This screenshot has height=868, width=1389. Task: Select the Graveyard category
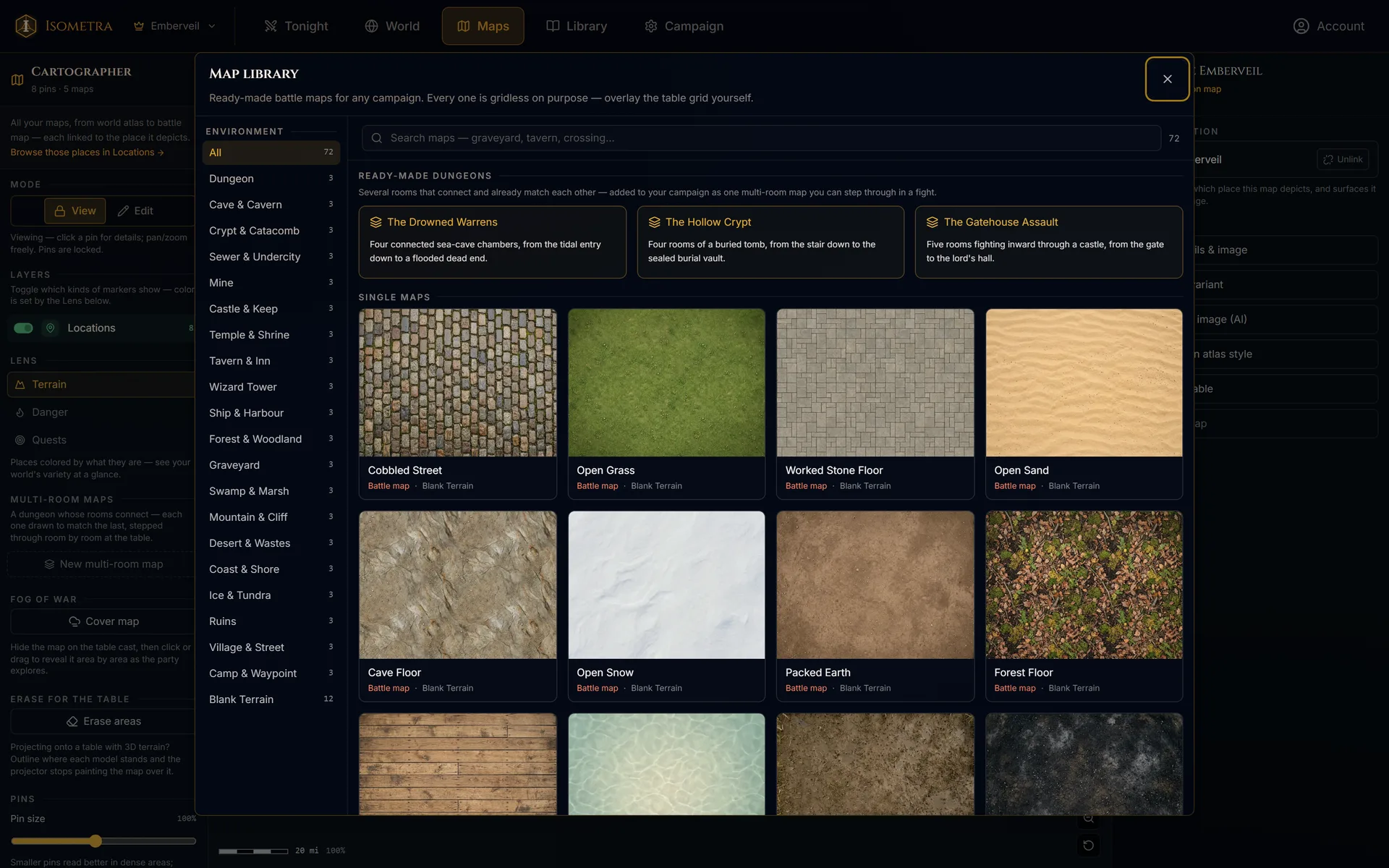coord(271,465)
